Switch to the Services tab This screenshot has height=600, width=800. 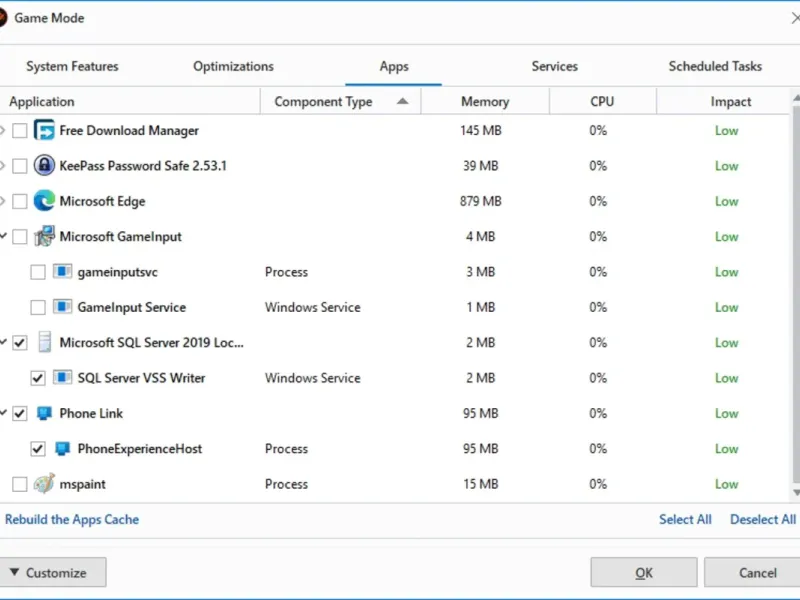click(554, 67)
